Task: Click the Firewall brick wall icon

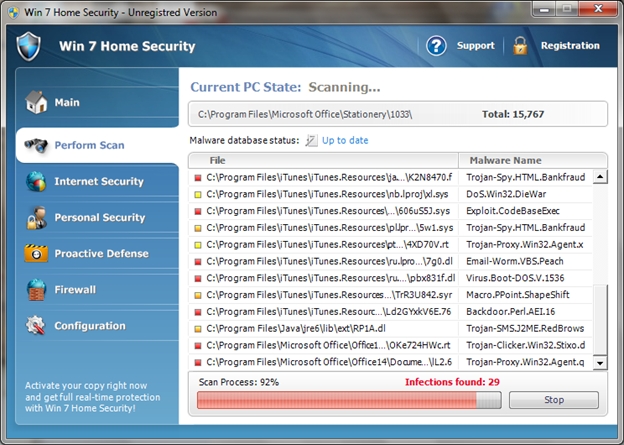Action: click(x=37, y=289)
